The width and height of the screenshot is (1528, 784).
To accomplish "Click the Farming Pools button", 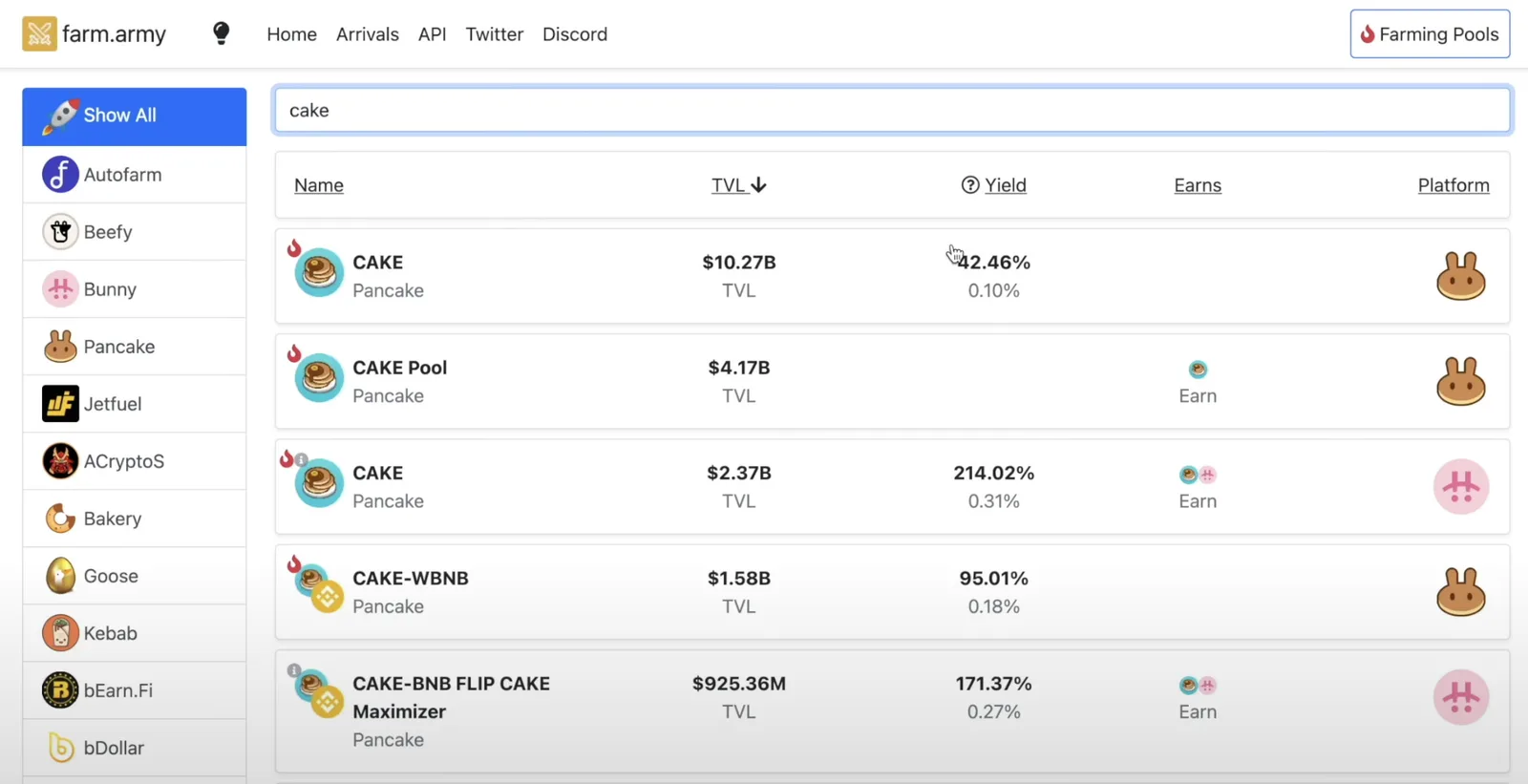I will pos(1430,34).
